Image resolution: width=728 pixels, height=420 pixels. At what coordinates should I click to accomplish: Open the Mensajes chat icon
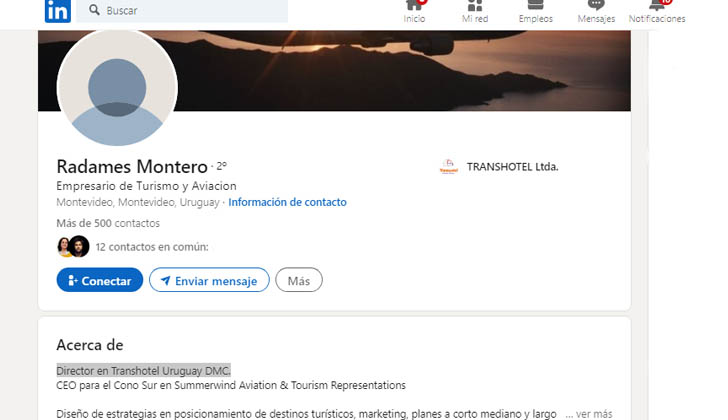tap(596, 5)
